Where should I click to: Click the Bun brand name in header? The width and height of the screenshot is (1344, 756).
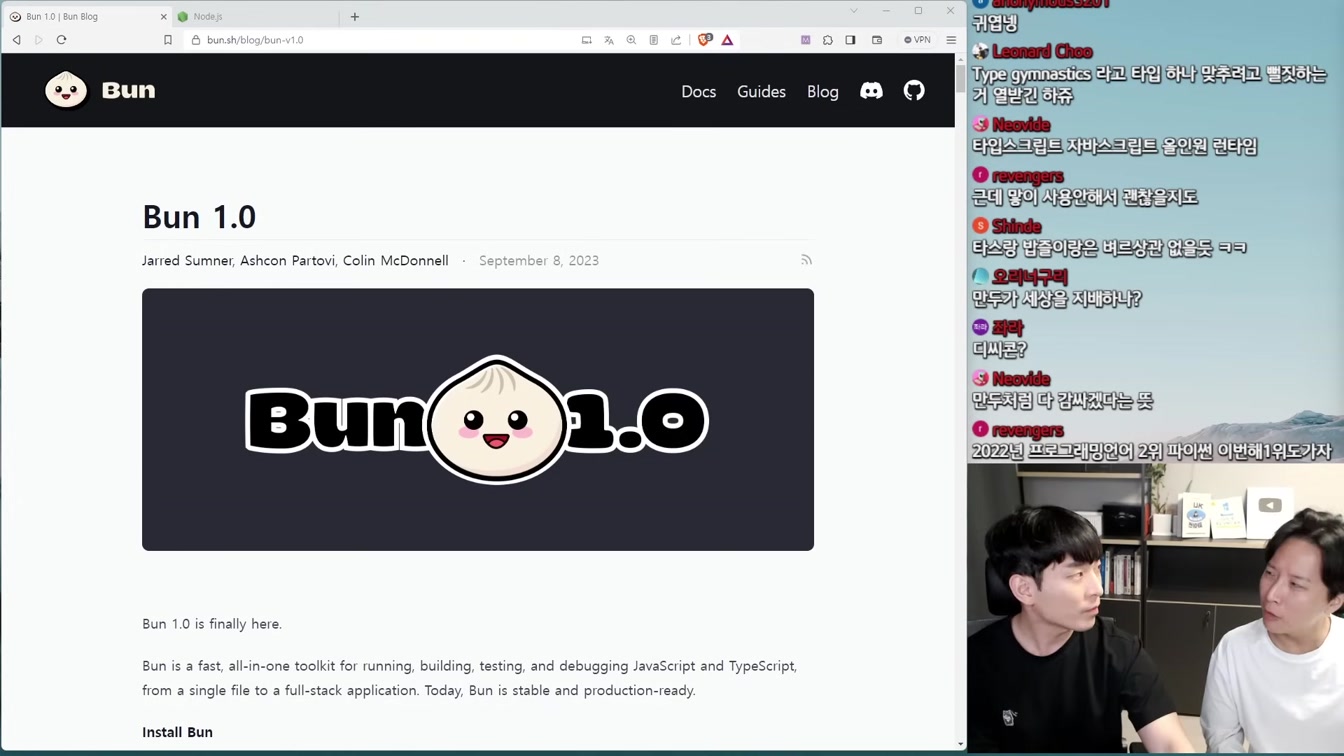point(128,90)
